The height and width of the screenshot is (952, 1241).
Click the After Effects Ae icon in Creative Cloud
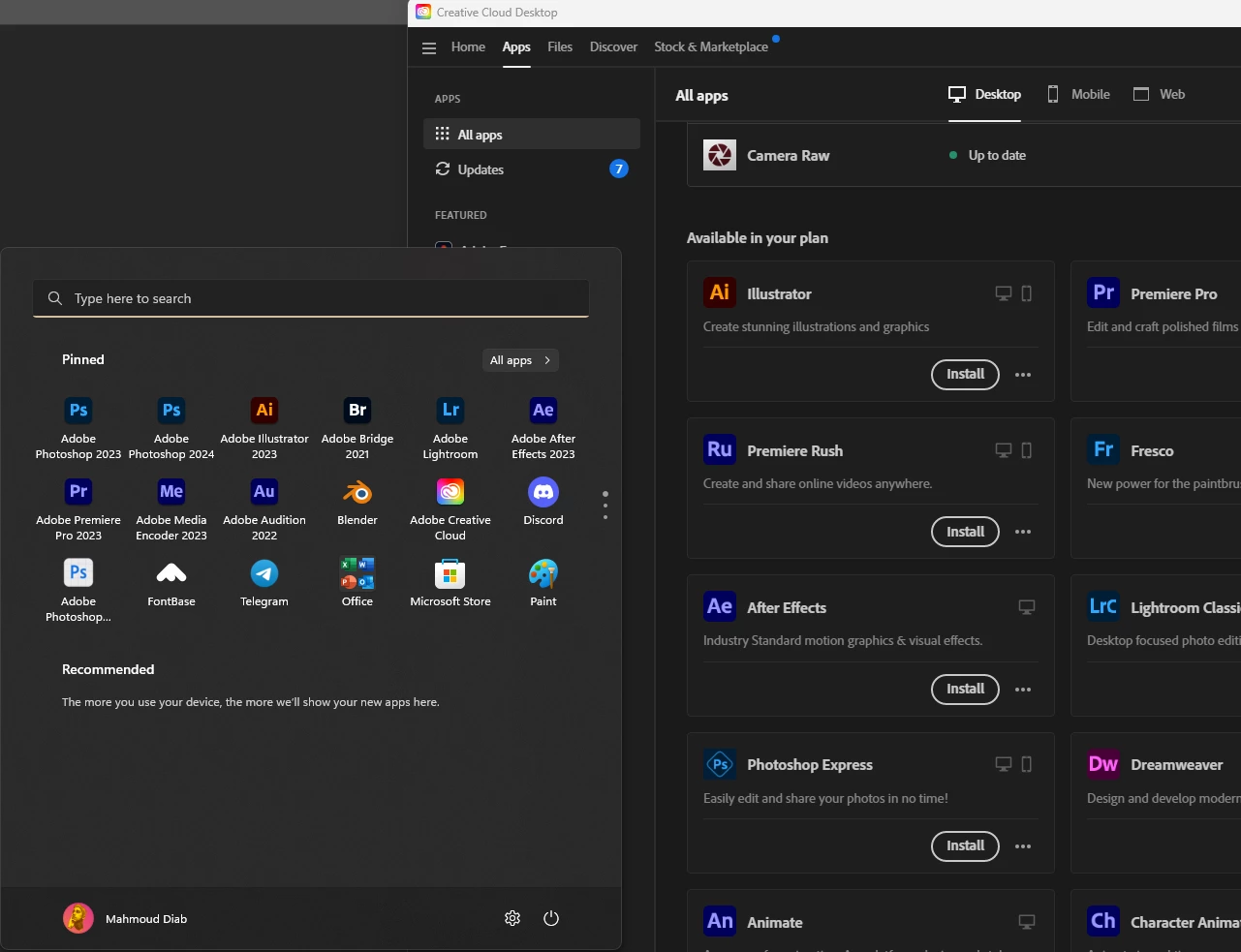(x=720, y=607)
